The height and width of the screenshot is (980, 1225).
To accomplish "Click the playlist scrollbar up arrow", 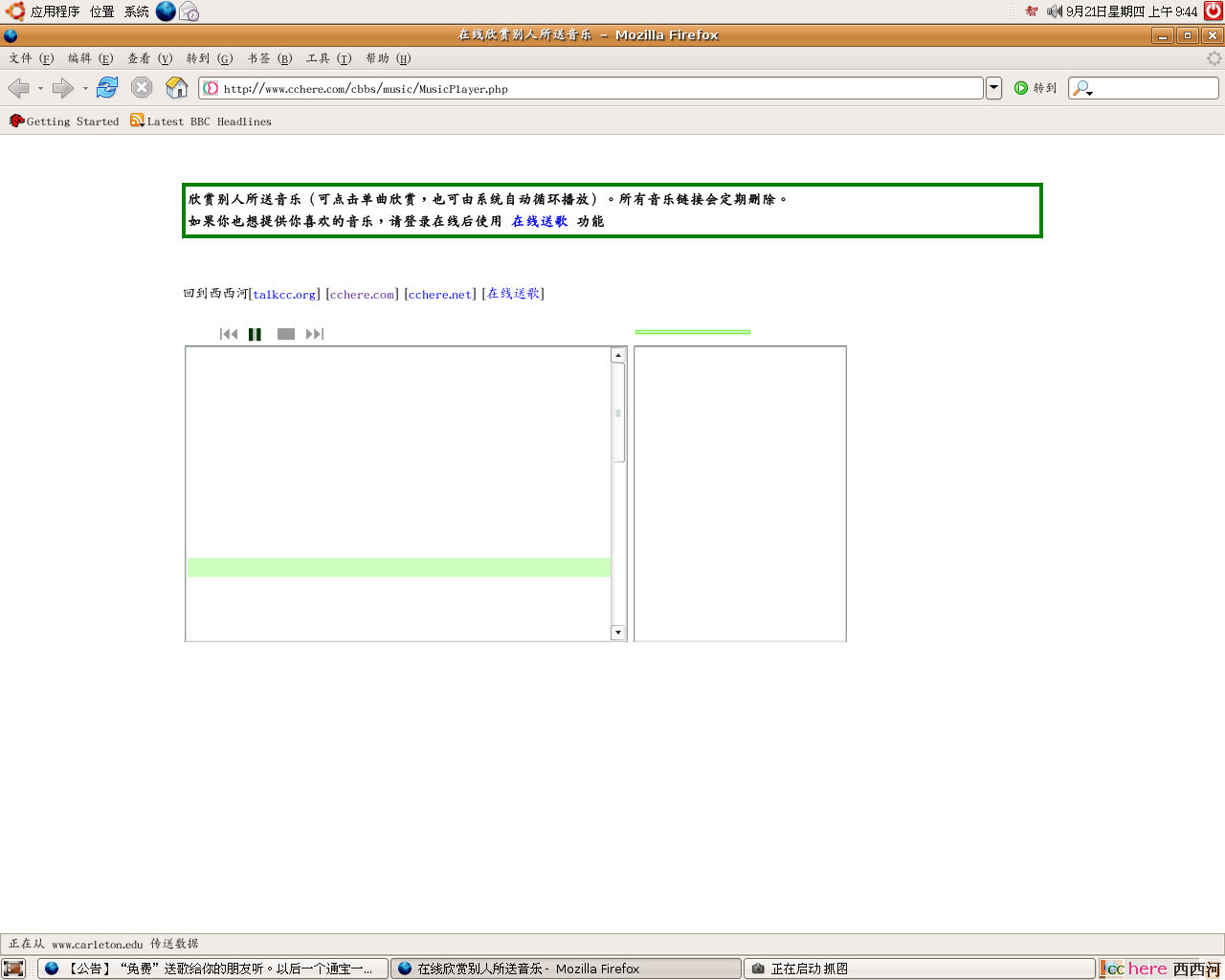I will (618, 355).
